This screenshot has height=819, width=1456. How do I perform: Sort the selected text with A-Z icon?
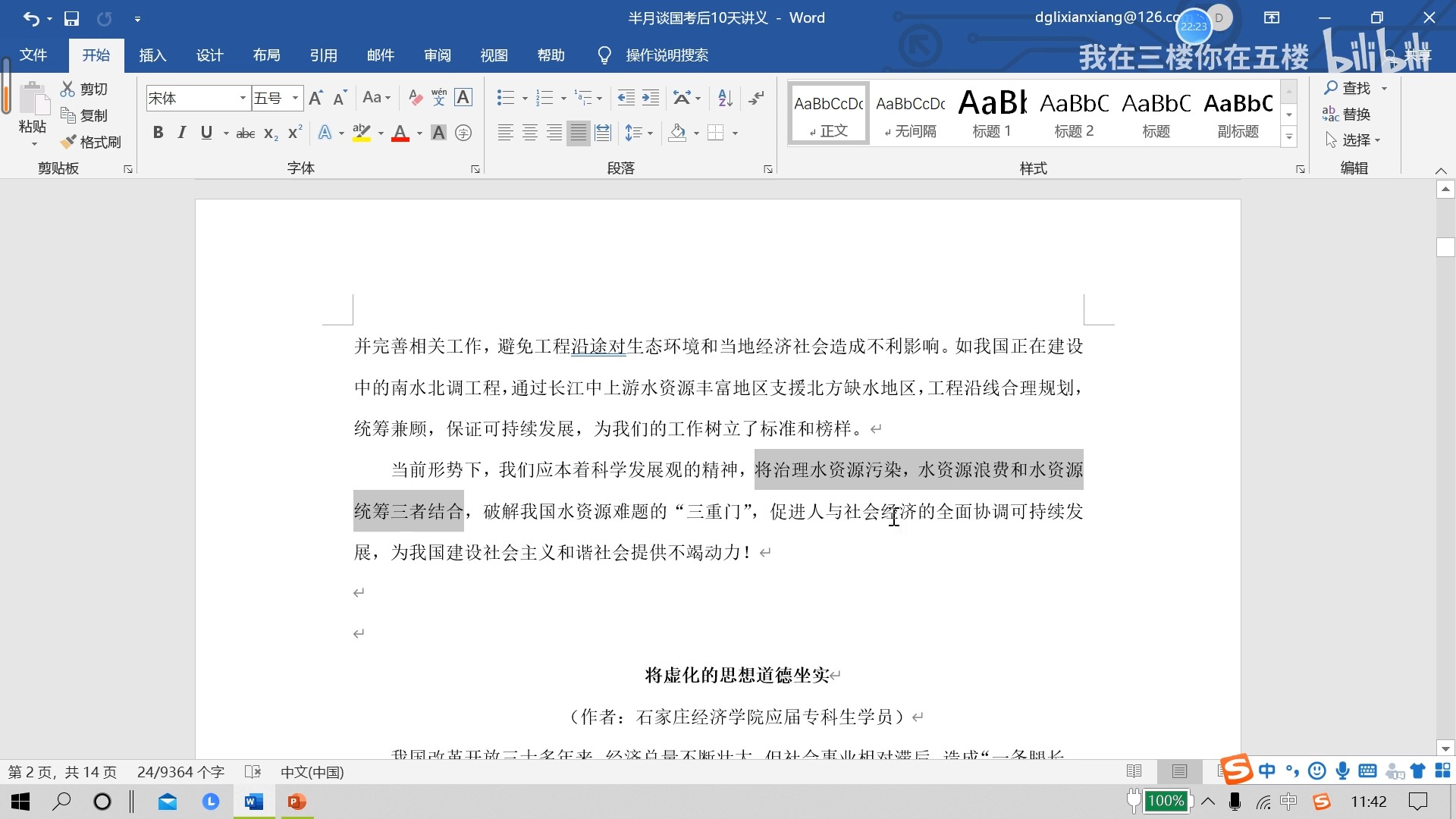click(x=725, y=98)
